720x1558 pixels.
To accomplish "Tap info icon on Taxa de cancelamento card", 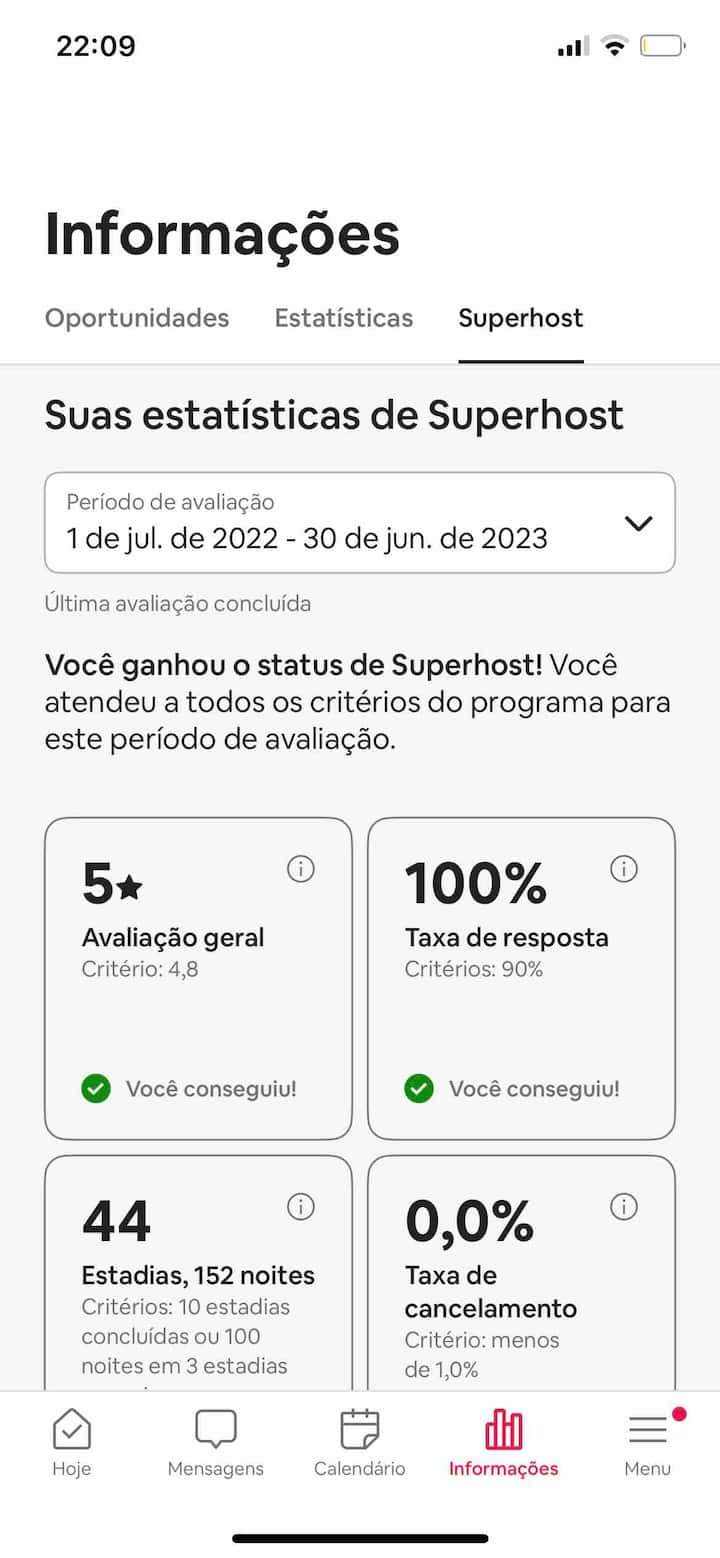I will (623, 1207).
